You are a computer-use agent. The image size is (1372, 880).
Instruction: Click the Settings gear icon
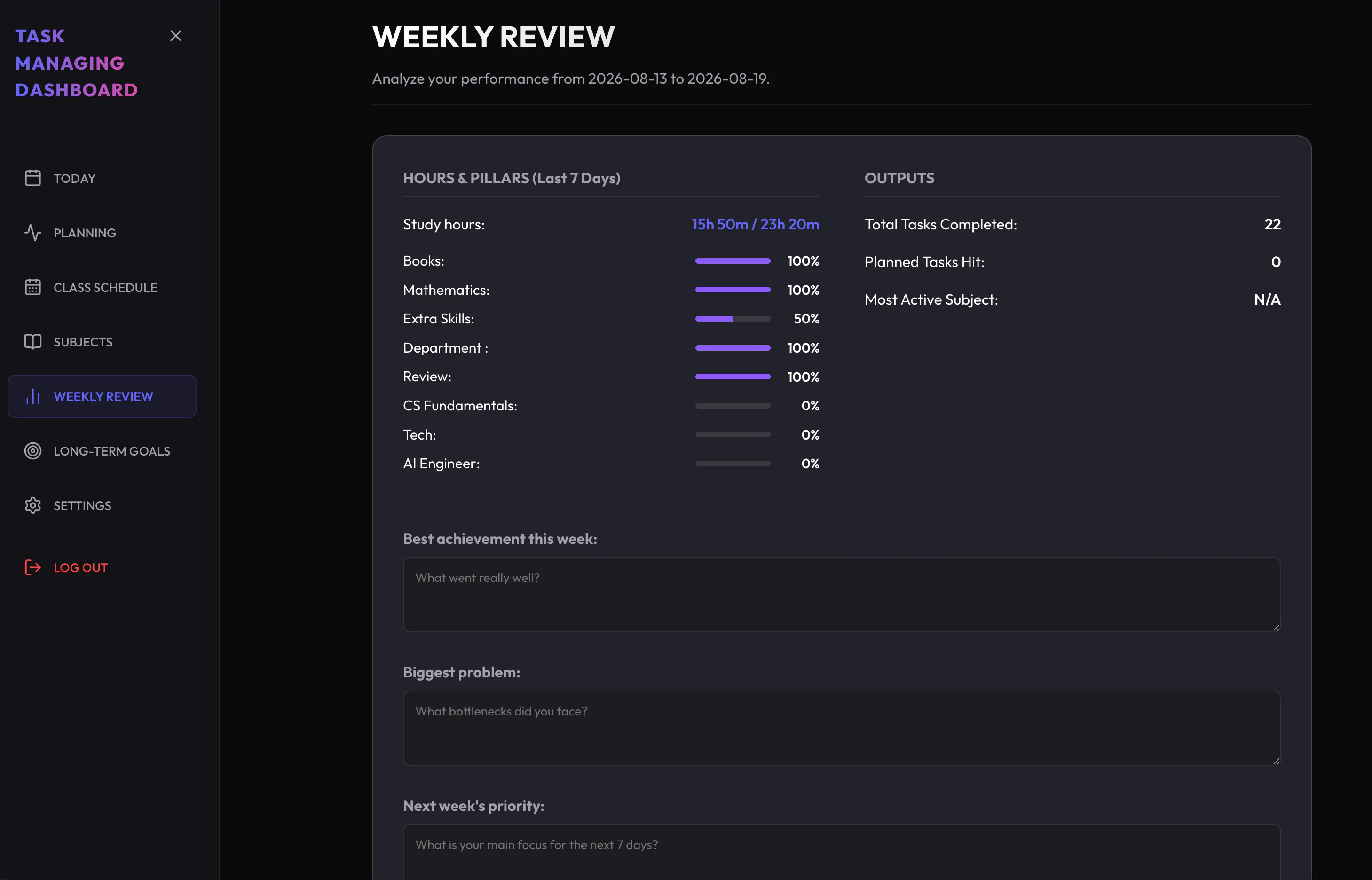32,505
